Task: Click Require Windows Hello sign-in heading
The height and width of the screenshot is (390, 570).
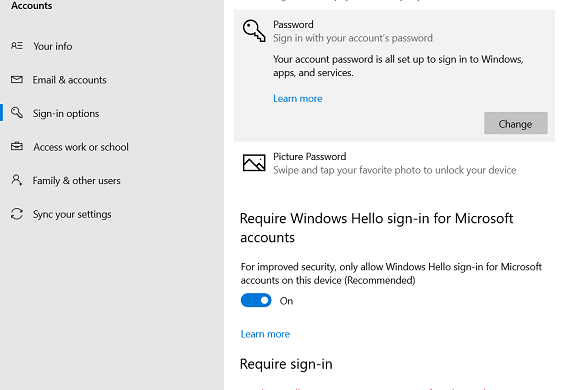Action: 377,228
